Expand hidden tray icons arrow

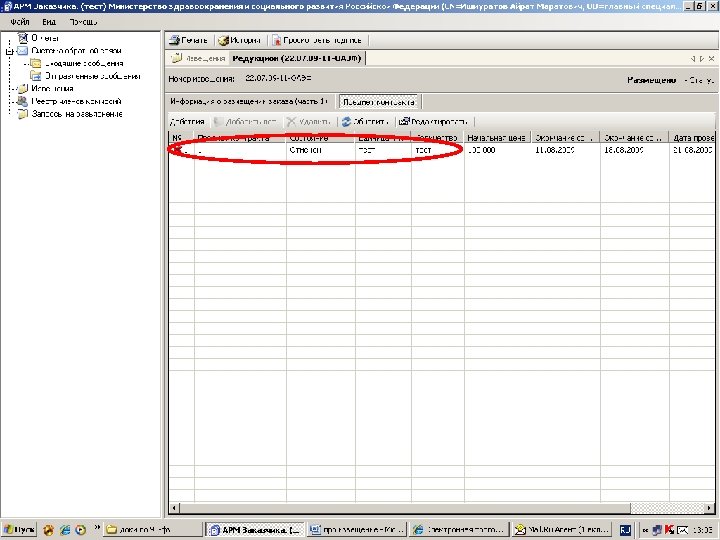click(645, 530)
